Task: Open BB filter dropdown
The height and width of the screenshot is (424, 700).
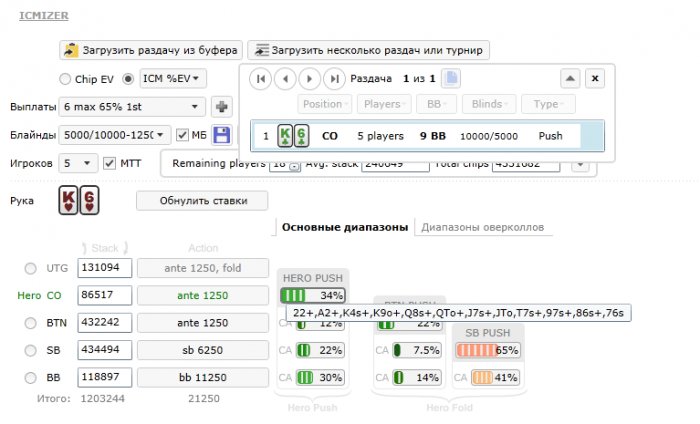Action: click(436, 104)
